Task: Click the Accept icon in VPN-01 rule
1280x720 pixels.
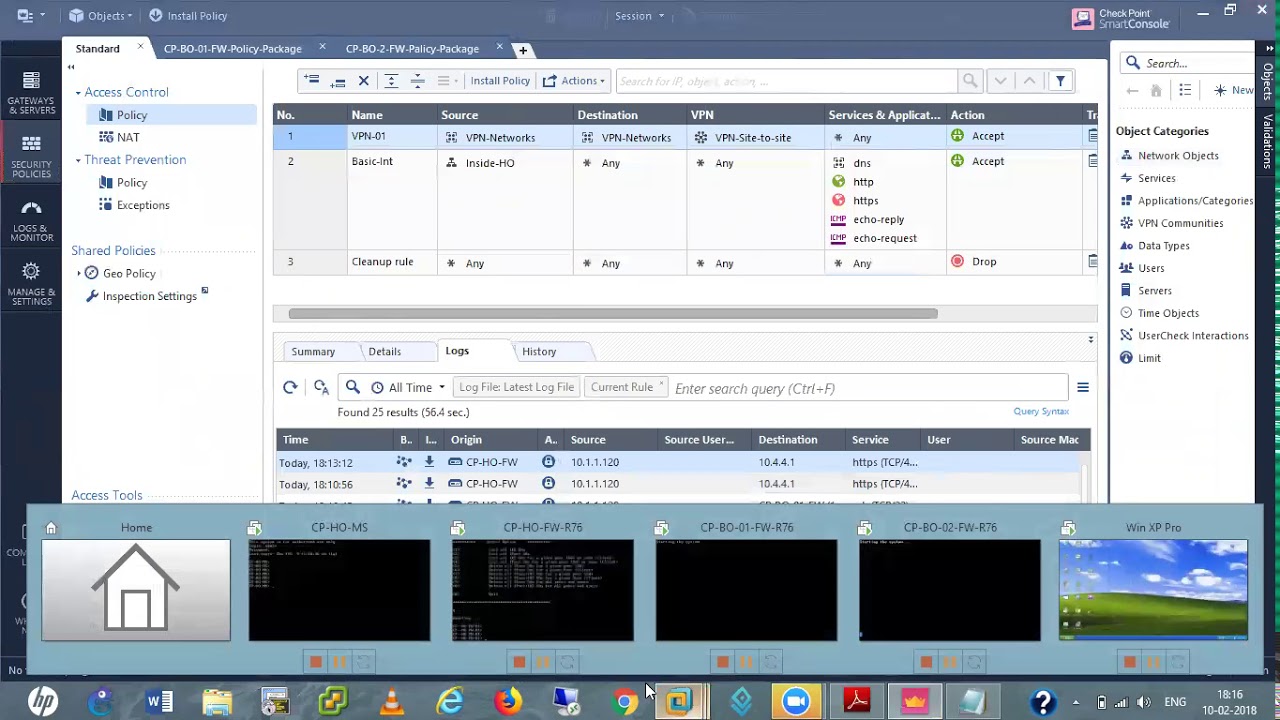Action: [x=957, y=136]
